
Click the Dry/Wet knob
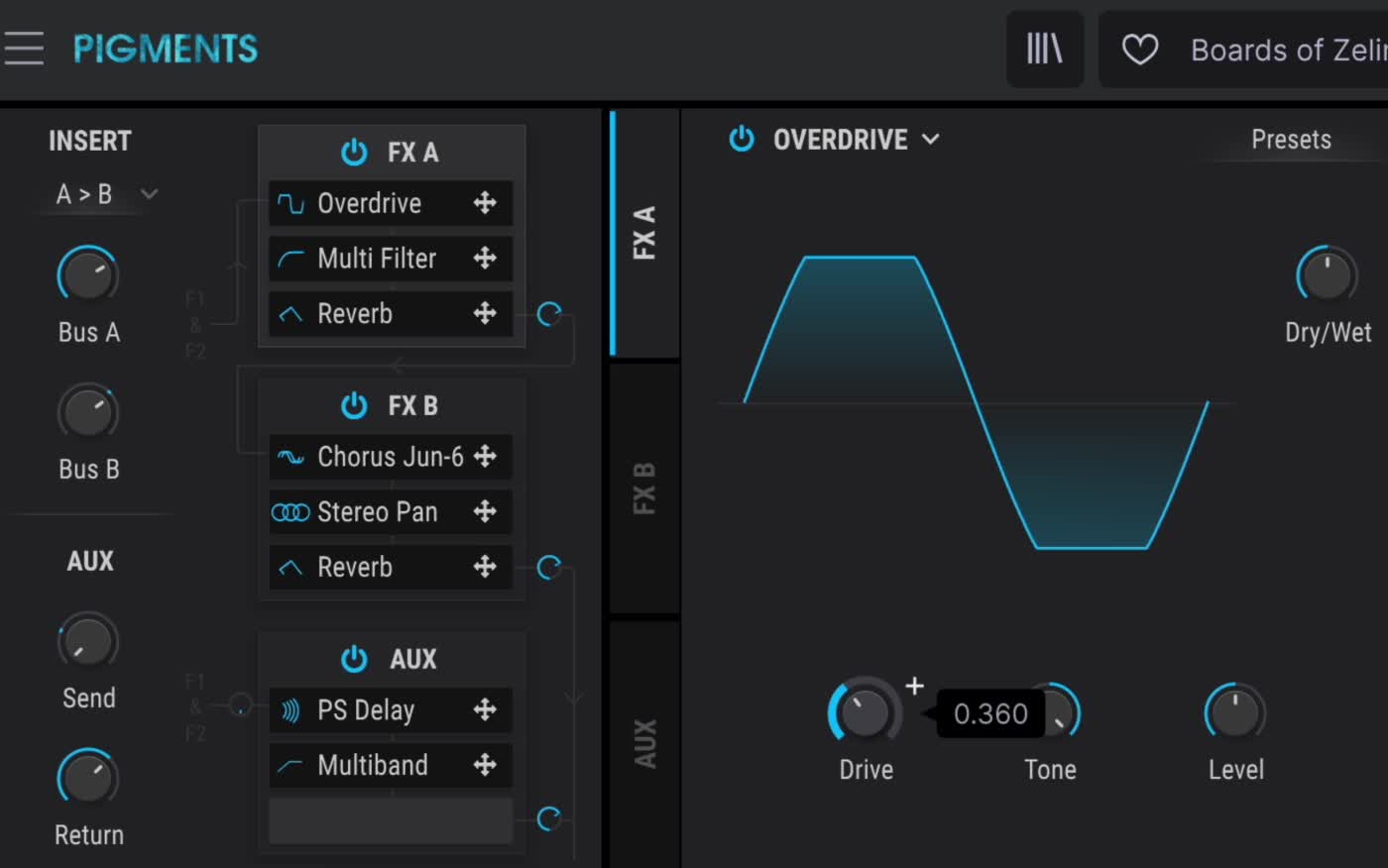tap(1328, 274)
